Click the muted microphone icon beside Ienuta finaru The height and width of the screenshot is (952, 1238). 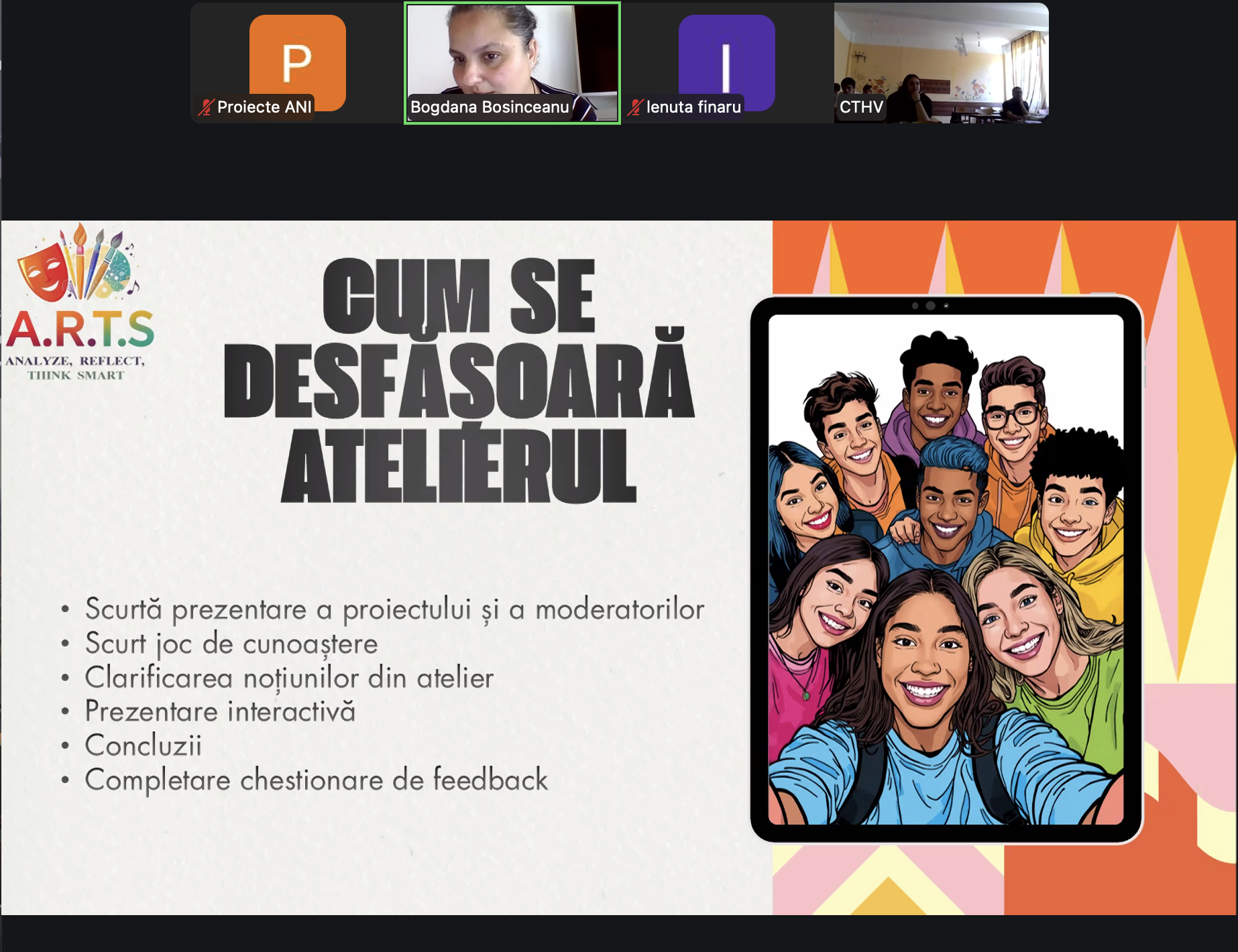tap(634, 107)
